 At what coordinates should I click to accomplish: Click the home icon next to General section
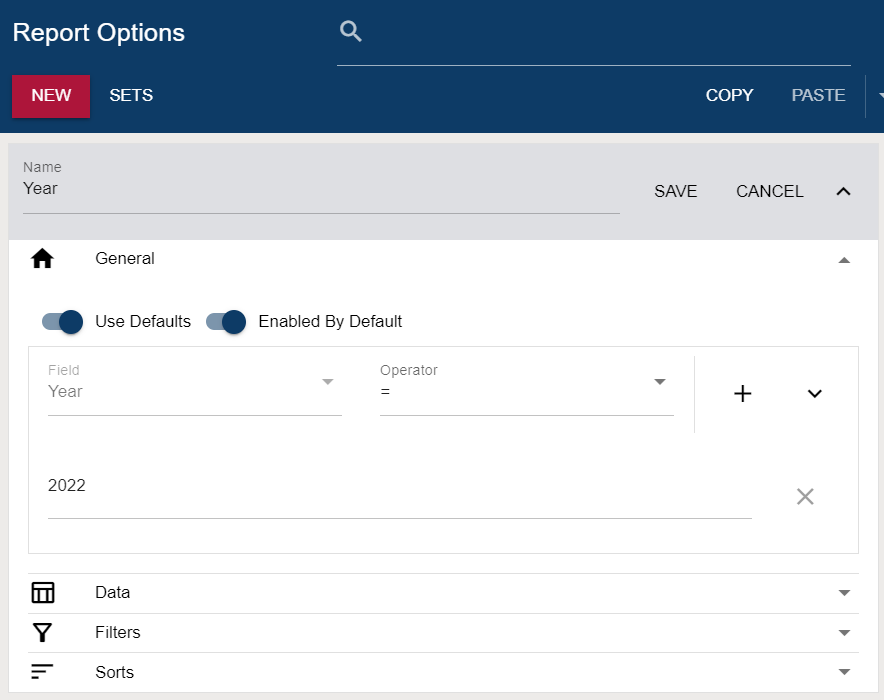pos(42,258)
